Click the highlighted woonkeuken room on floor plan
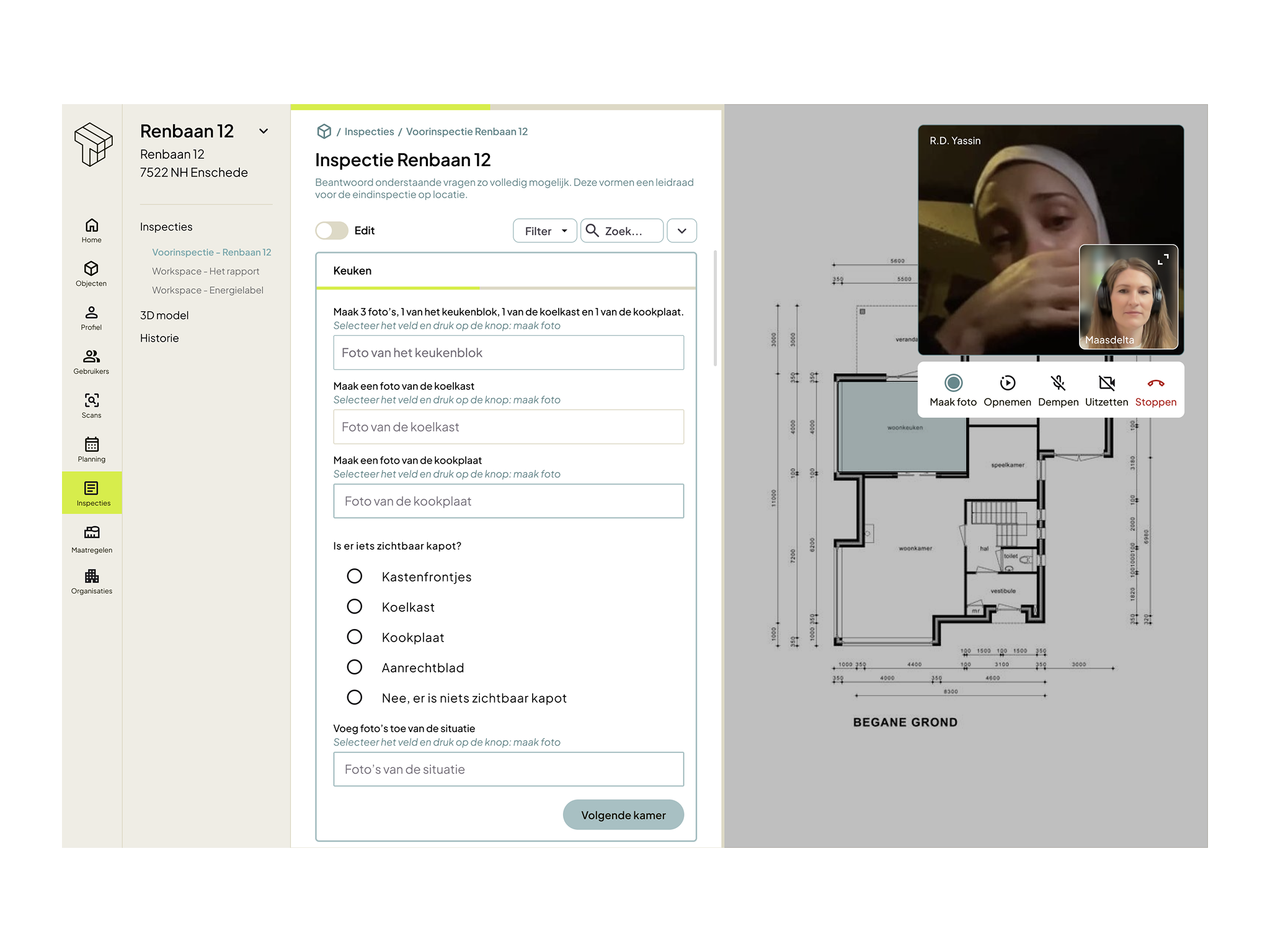Viewport: 1270px width, 952px height. (x=904, y=426)
